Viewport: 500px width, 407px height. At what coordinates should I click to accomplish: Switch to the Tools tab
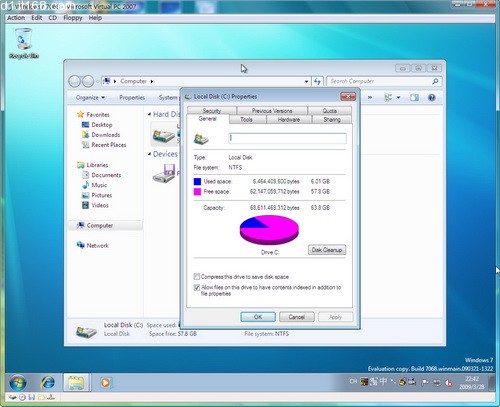tap(247, 119)
